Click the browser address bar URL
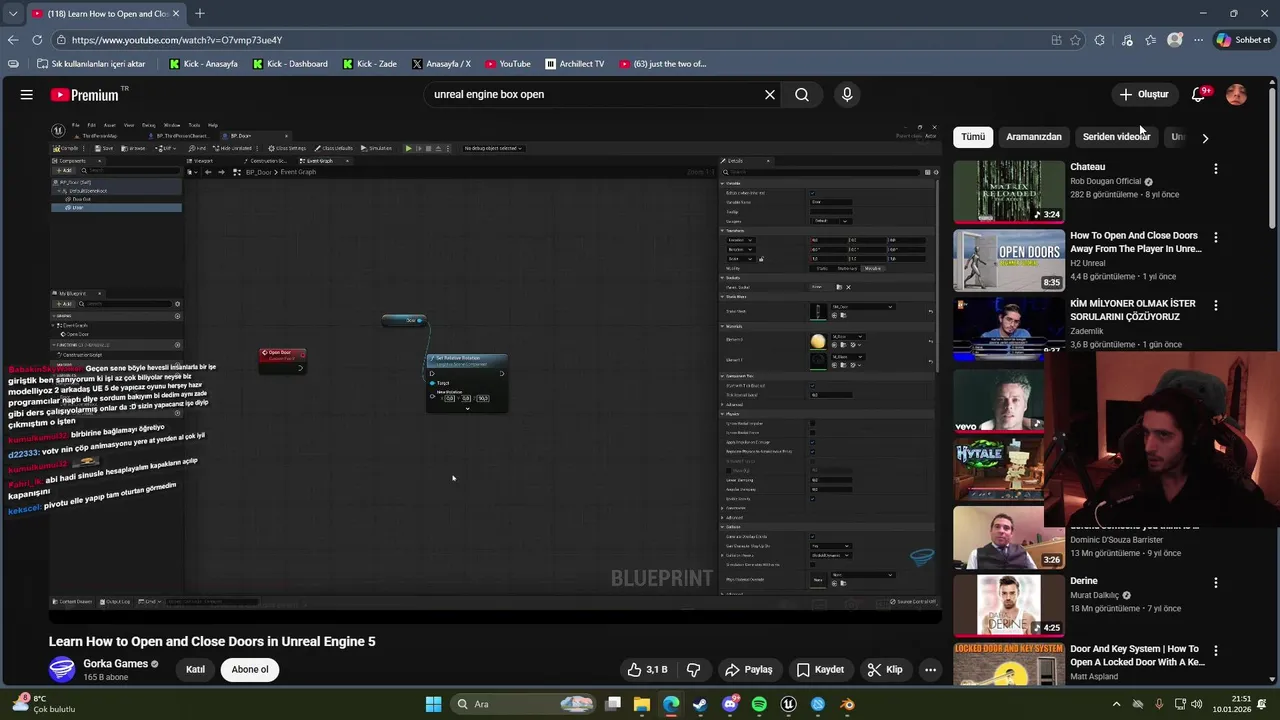Screen dimensions: 1280x720 pos(177,40)
